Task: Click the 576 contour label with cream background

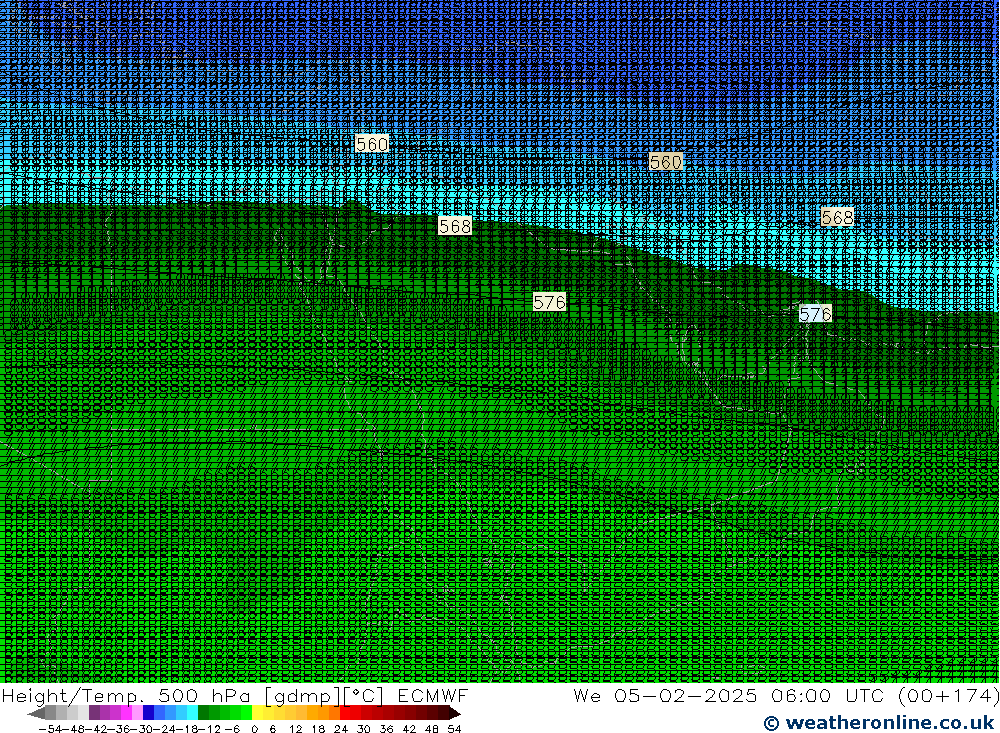Action: click(x=549, y=302)
